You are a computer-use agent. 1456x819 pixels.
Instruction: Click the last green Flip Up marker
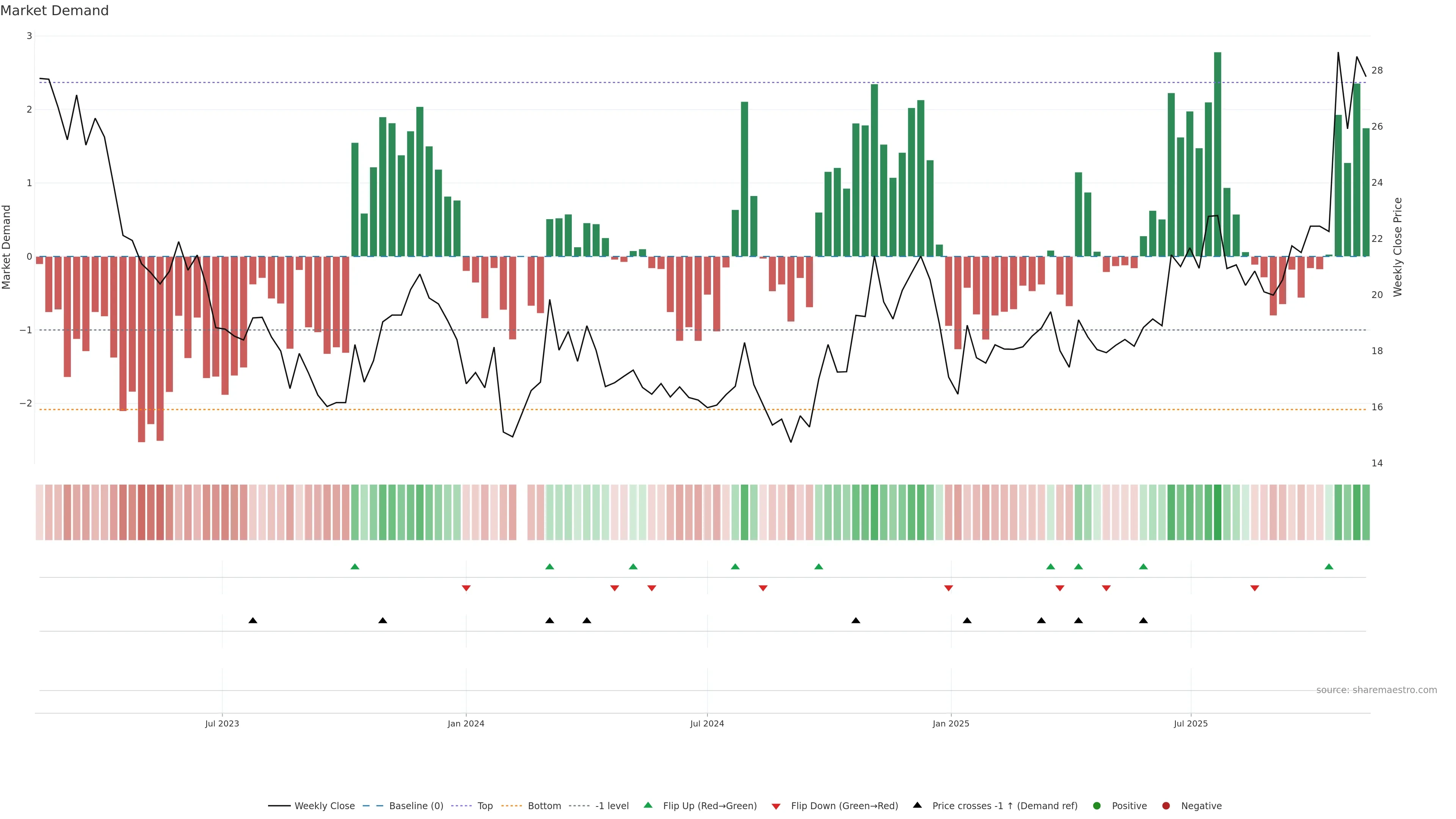click(1329, 566)
